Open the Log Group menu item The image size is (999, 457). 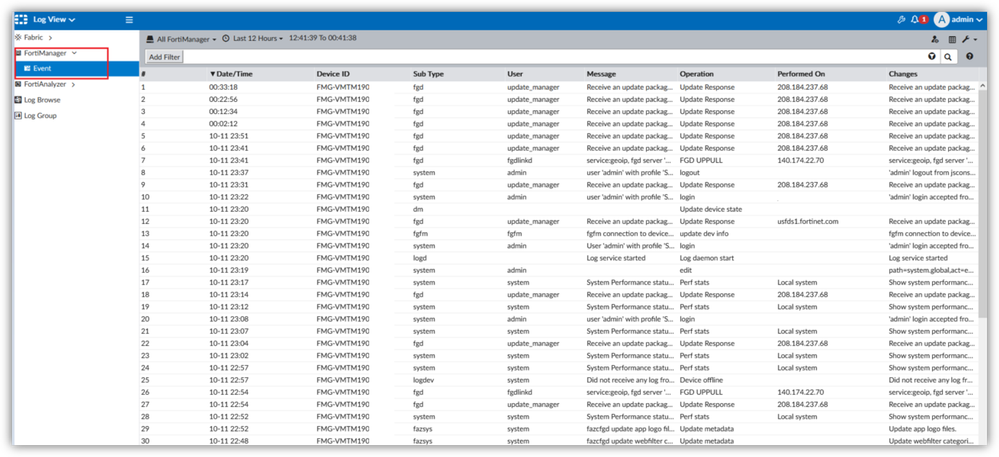(x=40, y=115)
